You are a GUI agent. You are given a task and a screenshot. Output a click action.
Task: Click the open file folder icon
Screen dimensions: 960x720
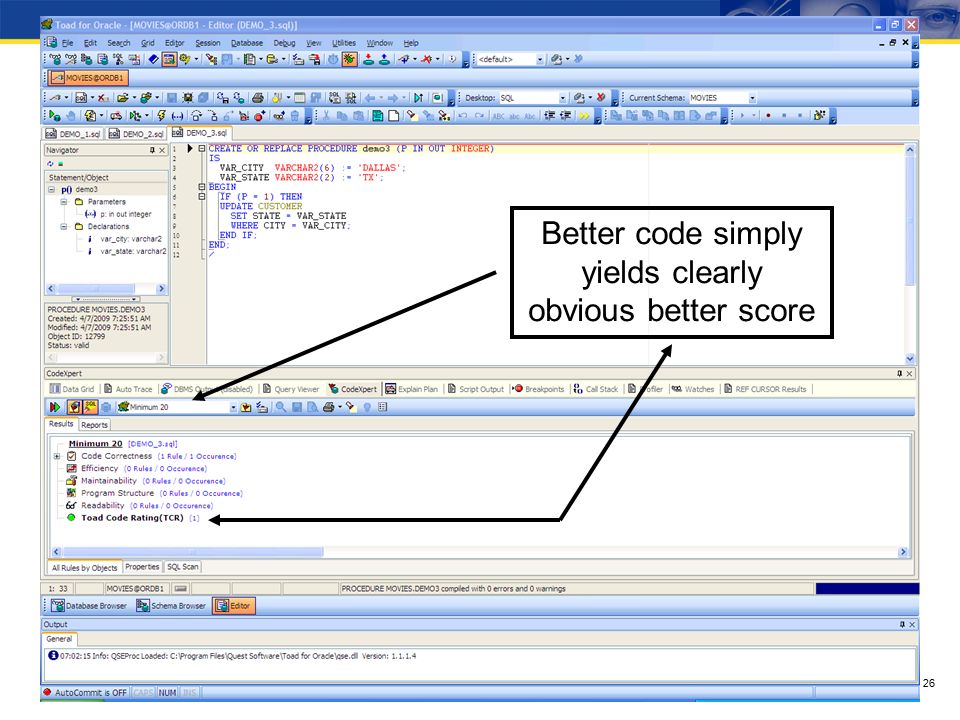click(123, 98)
